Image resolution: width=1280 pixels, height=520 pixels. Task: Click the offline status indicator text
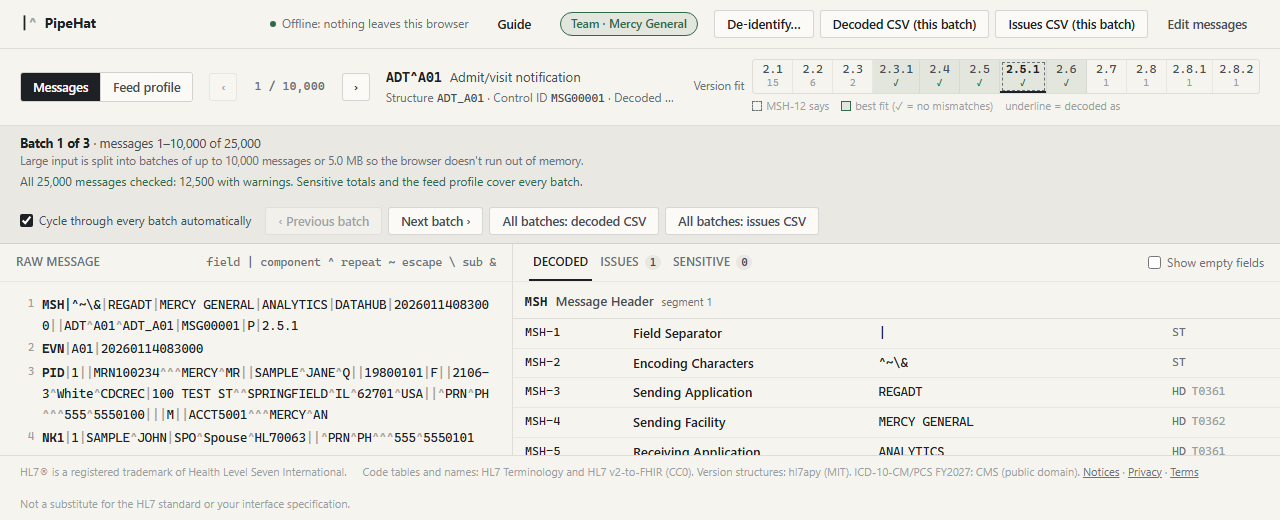375,24
